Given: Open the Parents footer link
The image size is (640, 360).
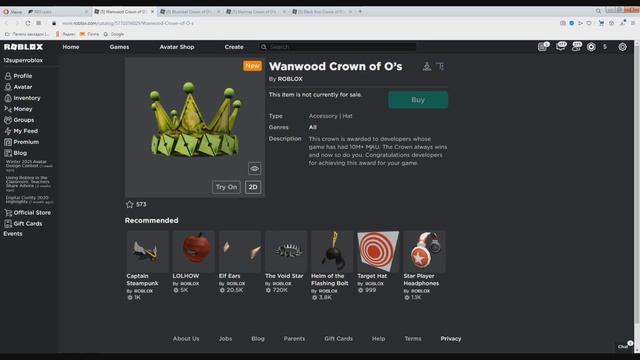Looking at the screenshot, I should (294, 338).
